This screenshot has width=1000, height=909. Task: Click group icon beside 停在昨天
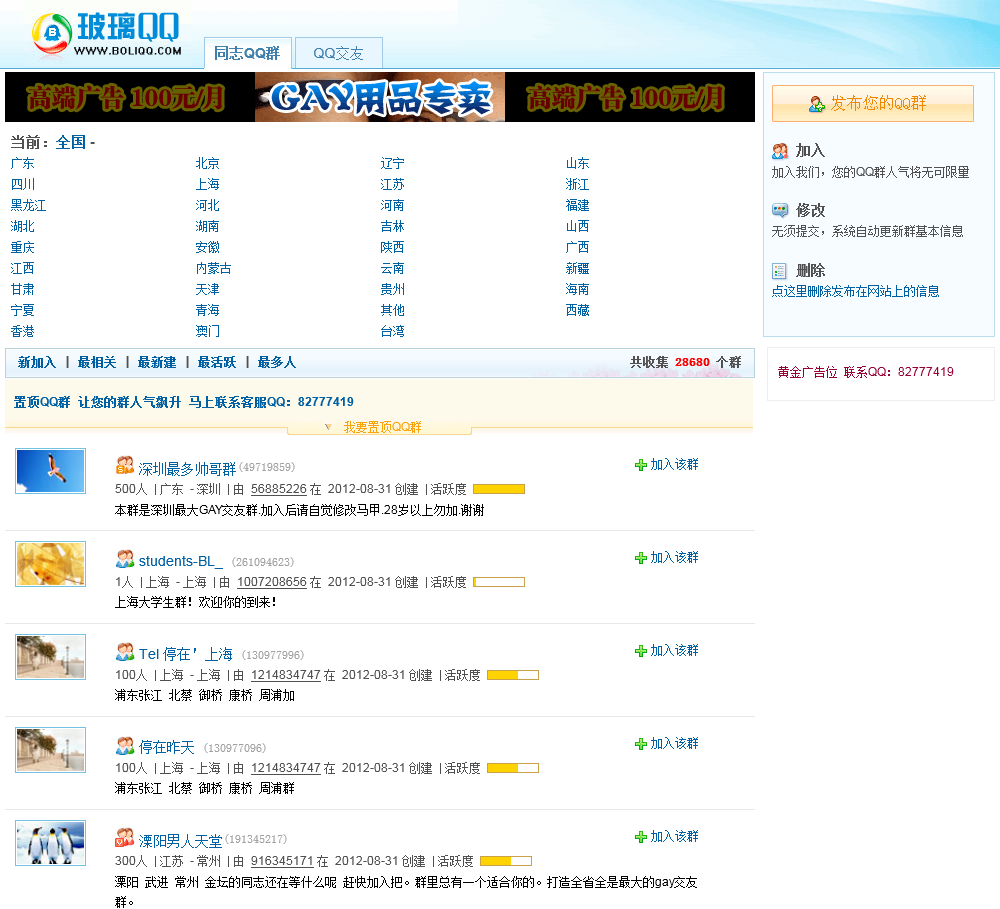coord(124,745)
